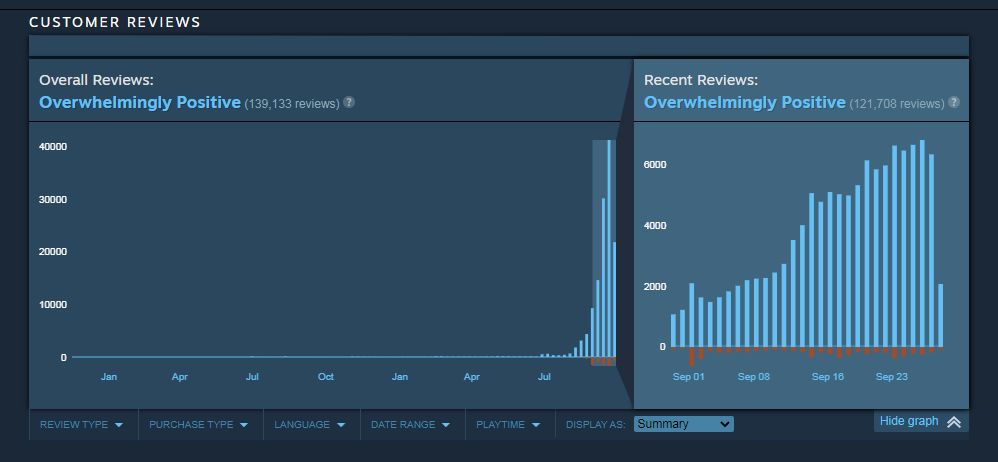Click the 40000 axis value on the overall graph
The height and width of the screenshot is (462, 998).
(53, 146)
